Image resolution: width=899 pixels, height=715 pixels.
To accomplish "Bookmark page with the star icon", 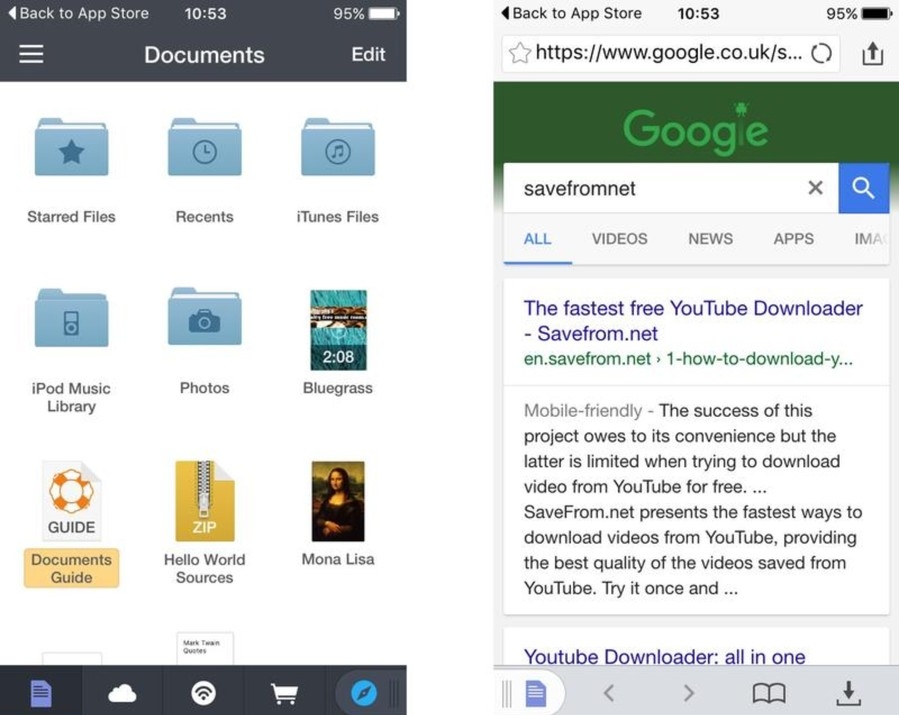I will coord(519,53).
